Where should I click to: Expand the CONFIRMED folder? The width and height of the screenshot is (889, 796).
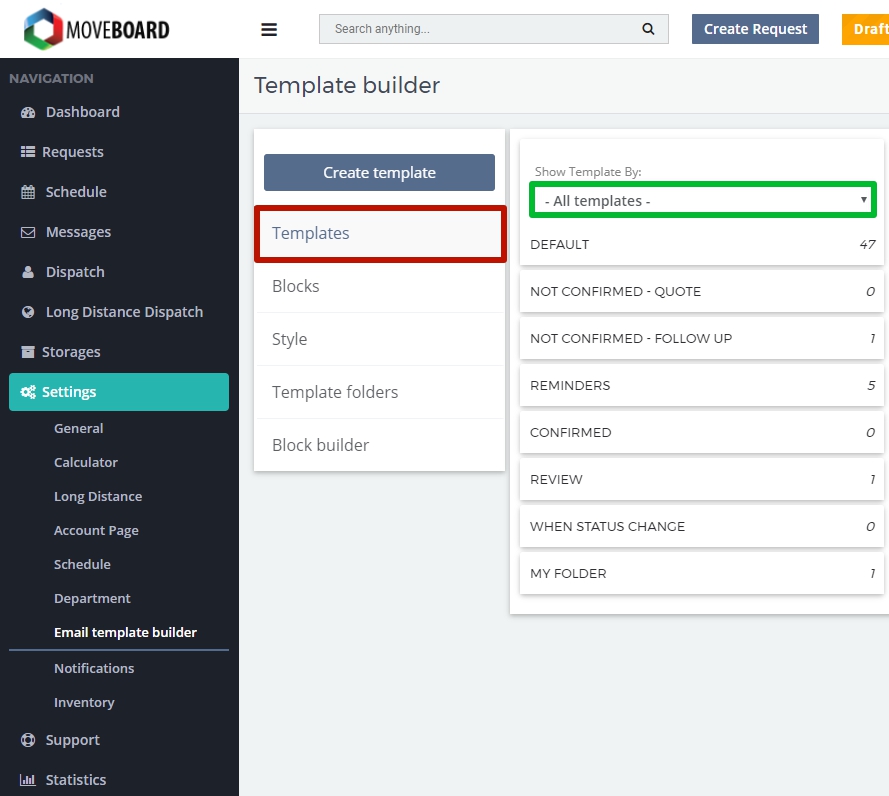701,433
